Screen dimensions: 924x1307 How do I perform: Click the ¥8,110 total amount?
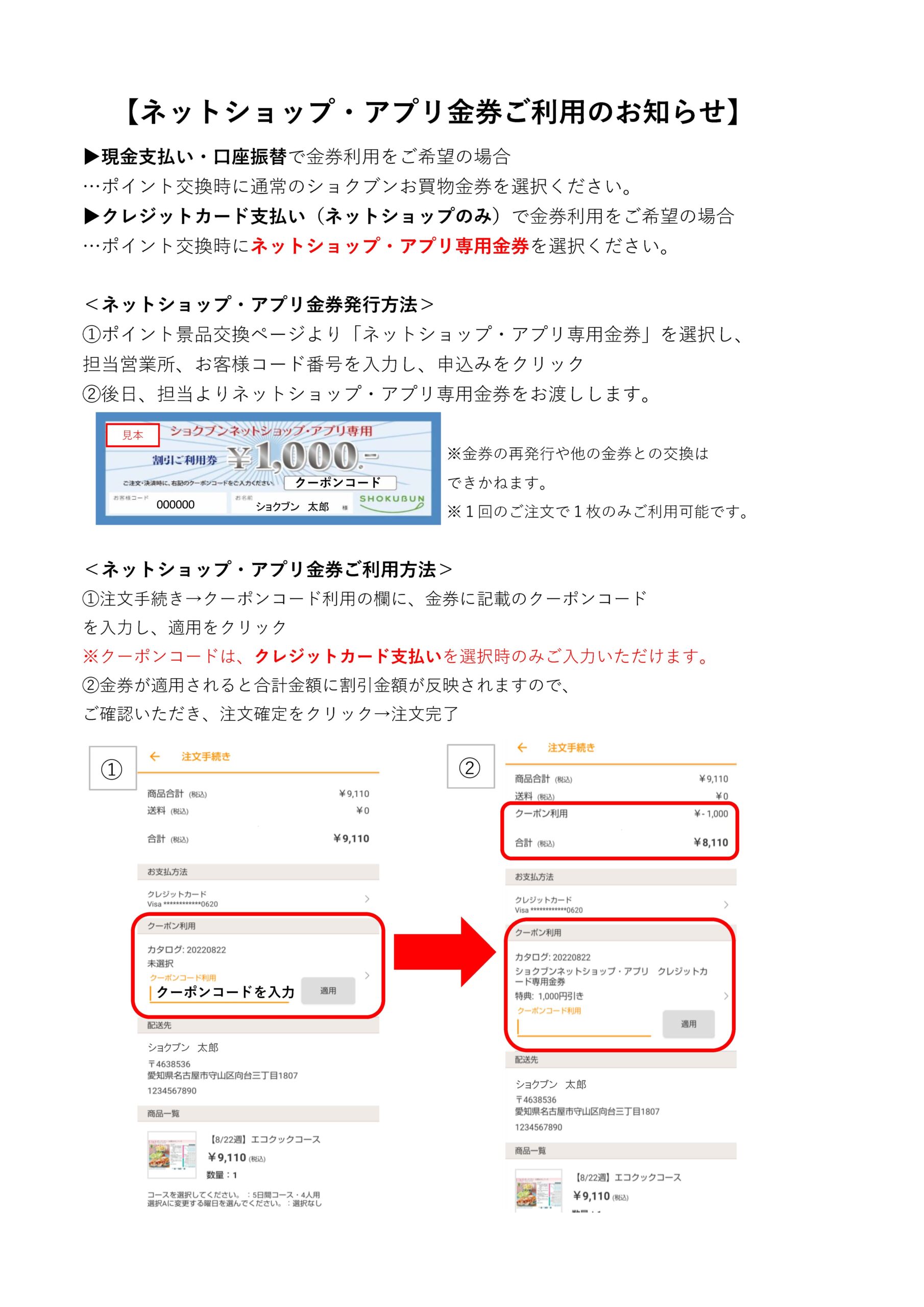click(711, 842)
